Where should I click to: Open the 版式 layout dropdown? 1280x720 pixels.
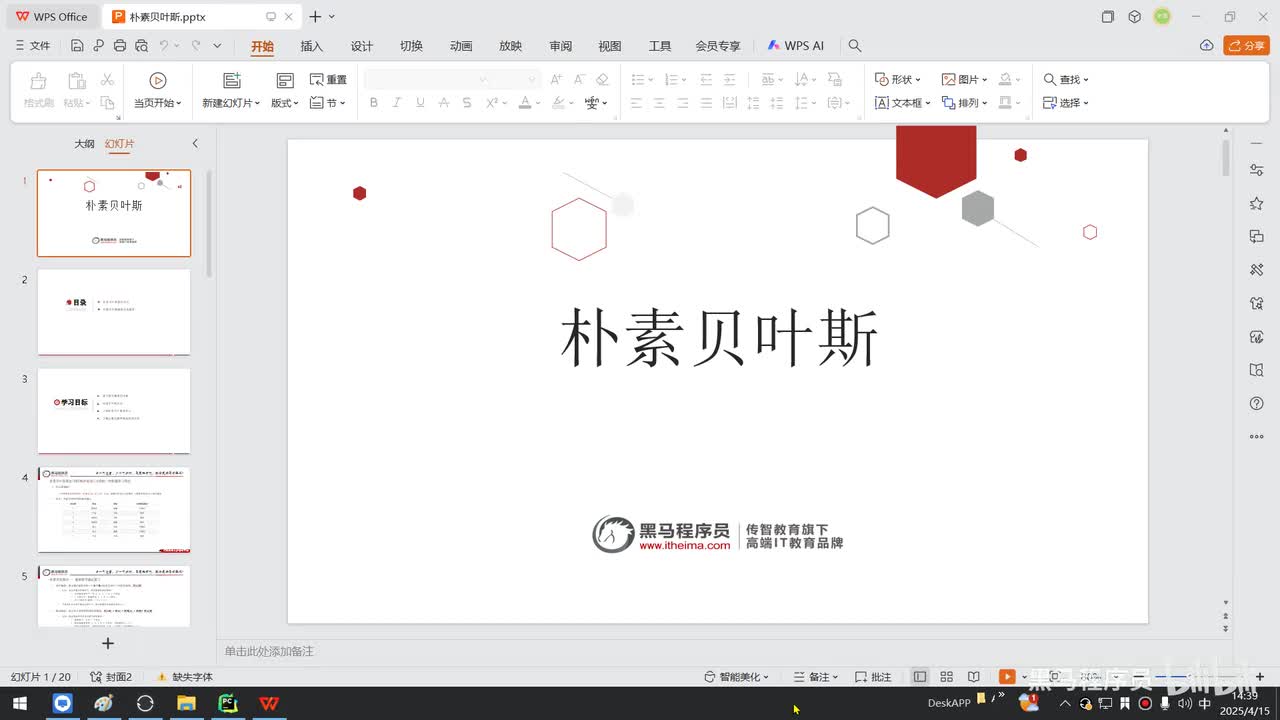[x=285, y=103]
